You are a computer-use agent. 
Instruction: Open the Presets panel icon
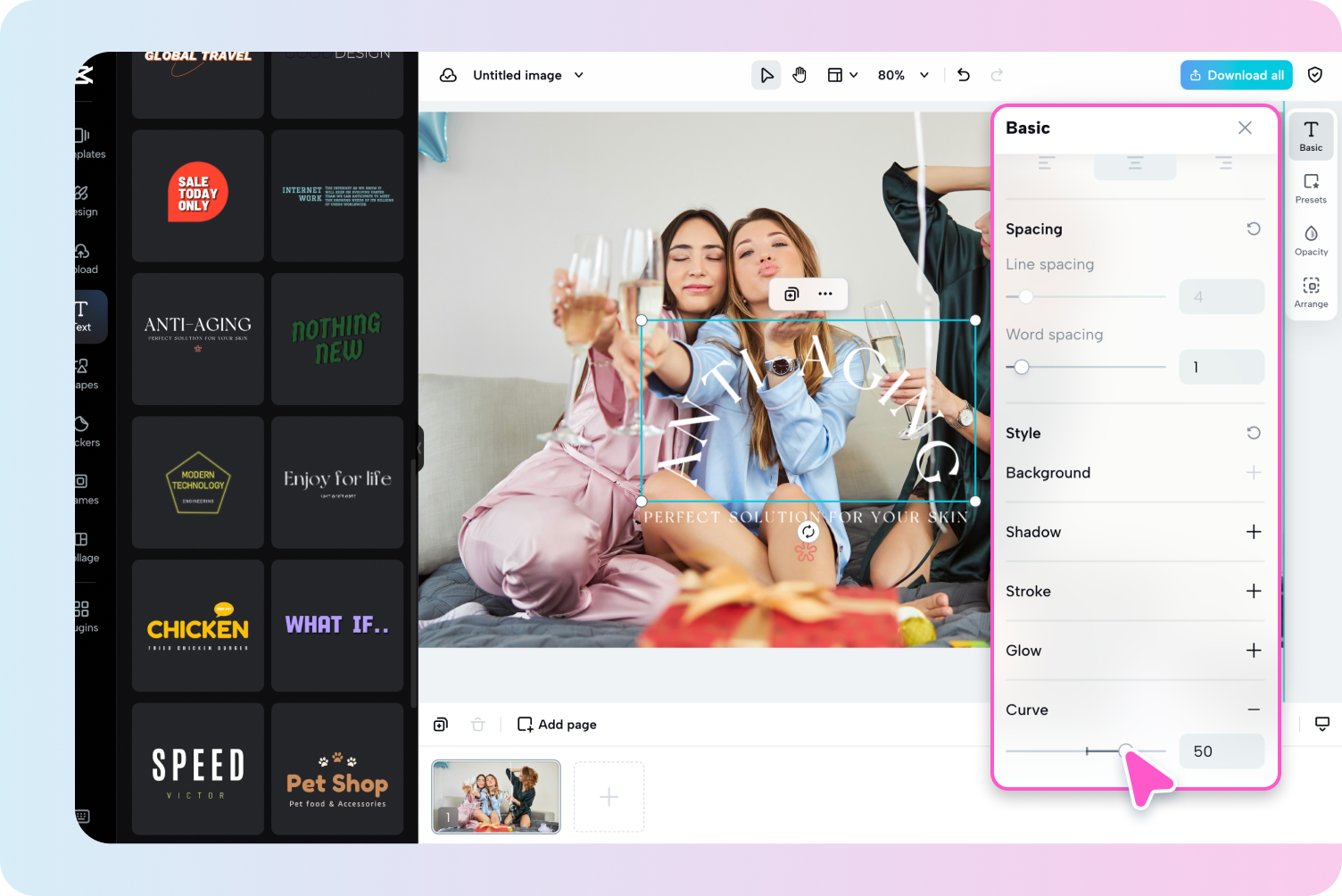1311,187
